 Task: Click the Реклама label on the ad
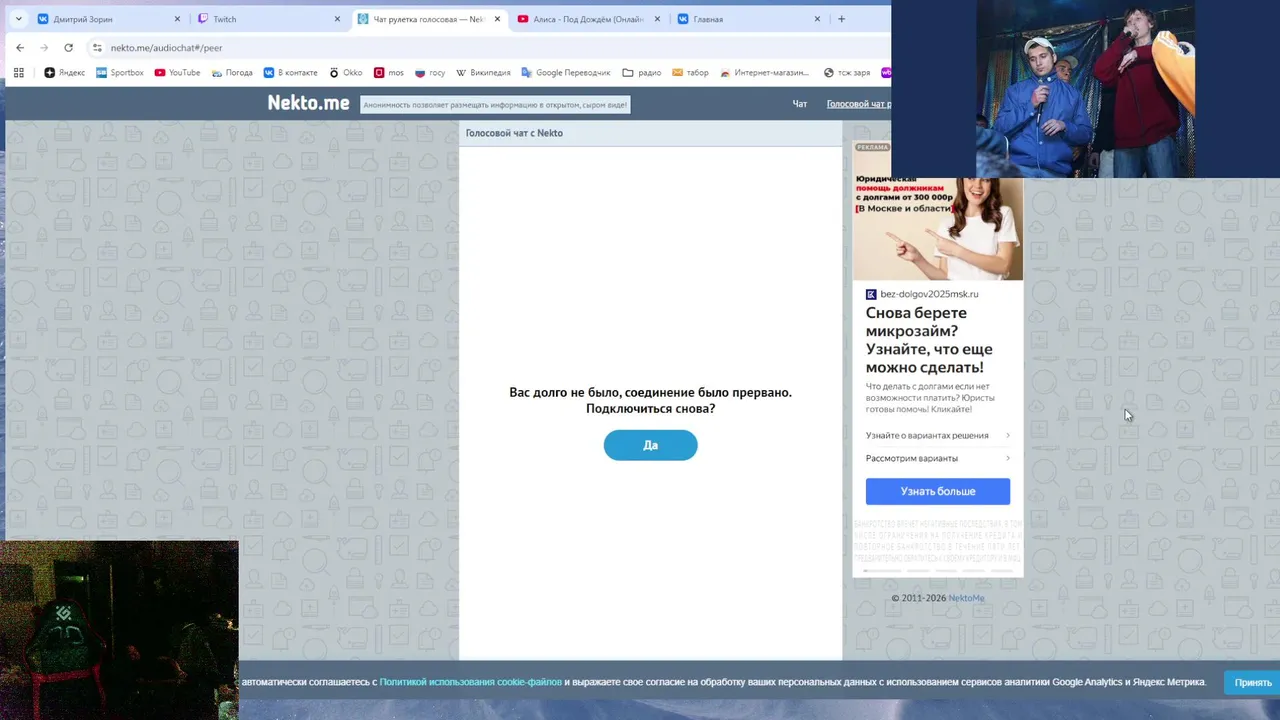coord(872,147)
